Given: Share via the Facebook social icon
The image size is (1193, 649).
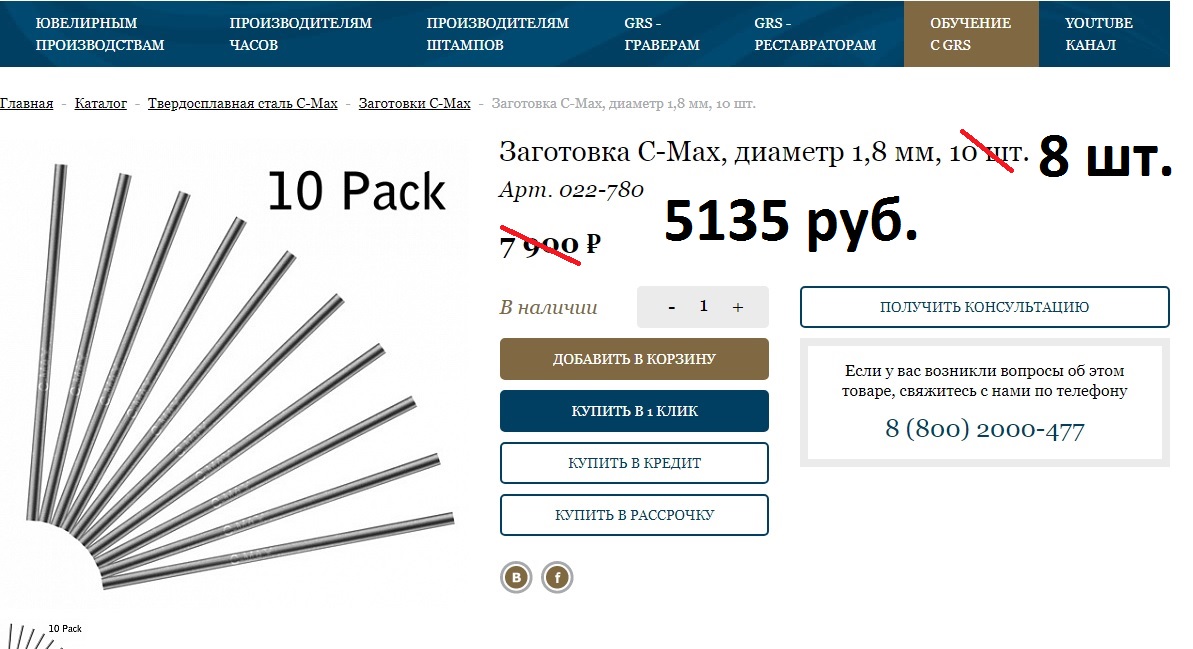Looking at the screenshot, I should coord(557,577).
